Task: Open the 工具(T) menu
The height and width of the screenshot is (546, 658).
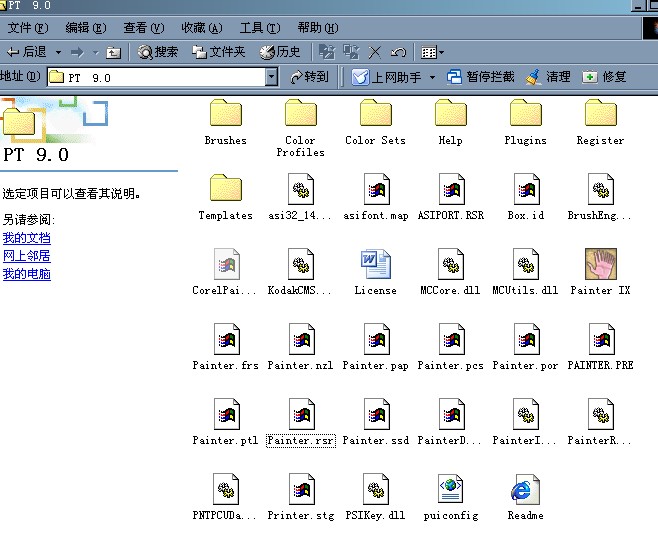Action: click(260, 28)
